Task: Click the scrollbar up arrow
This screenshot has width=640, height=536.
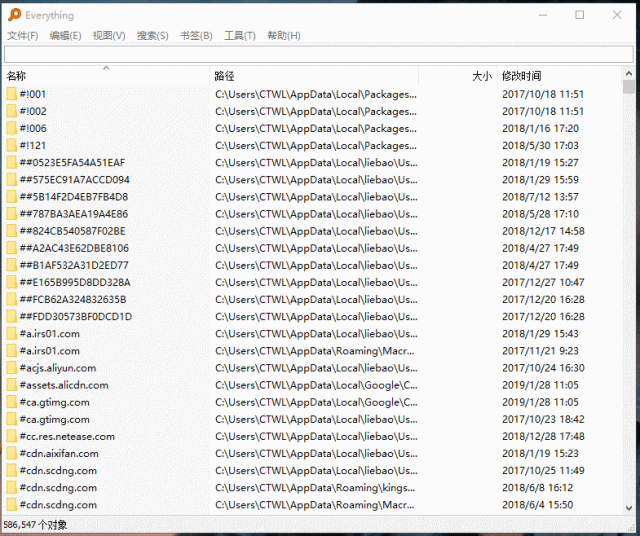Action: tap(629, 74)
